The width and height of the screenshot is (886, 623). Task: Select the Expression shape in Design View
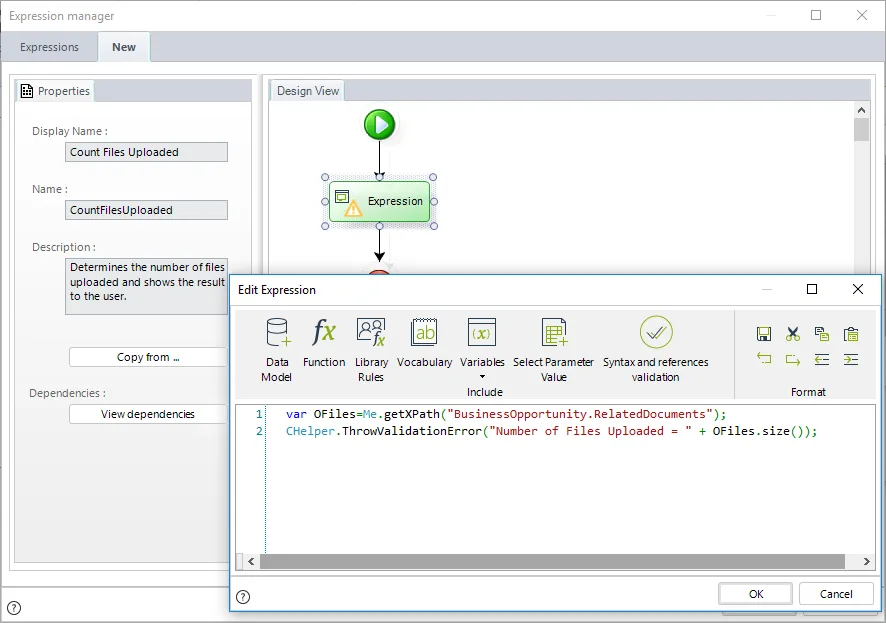(x=379, y=201)
